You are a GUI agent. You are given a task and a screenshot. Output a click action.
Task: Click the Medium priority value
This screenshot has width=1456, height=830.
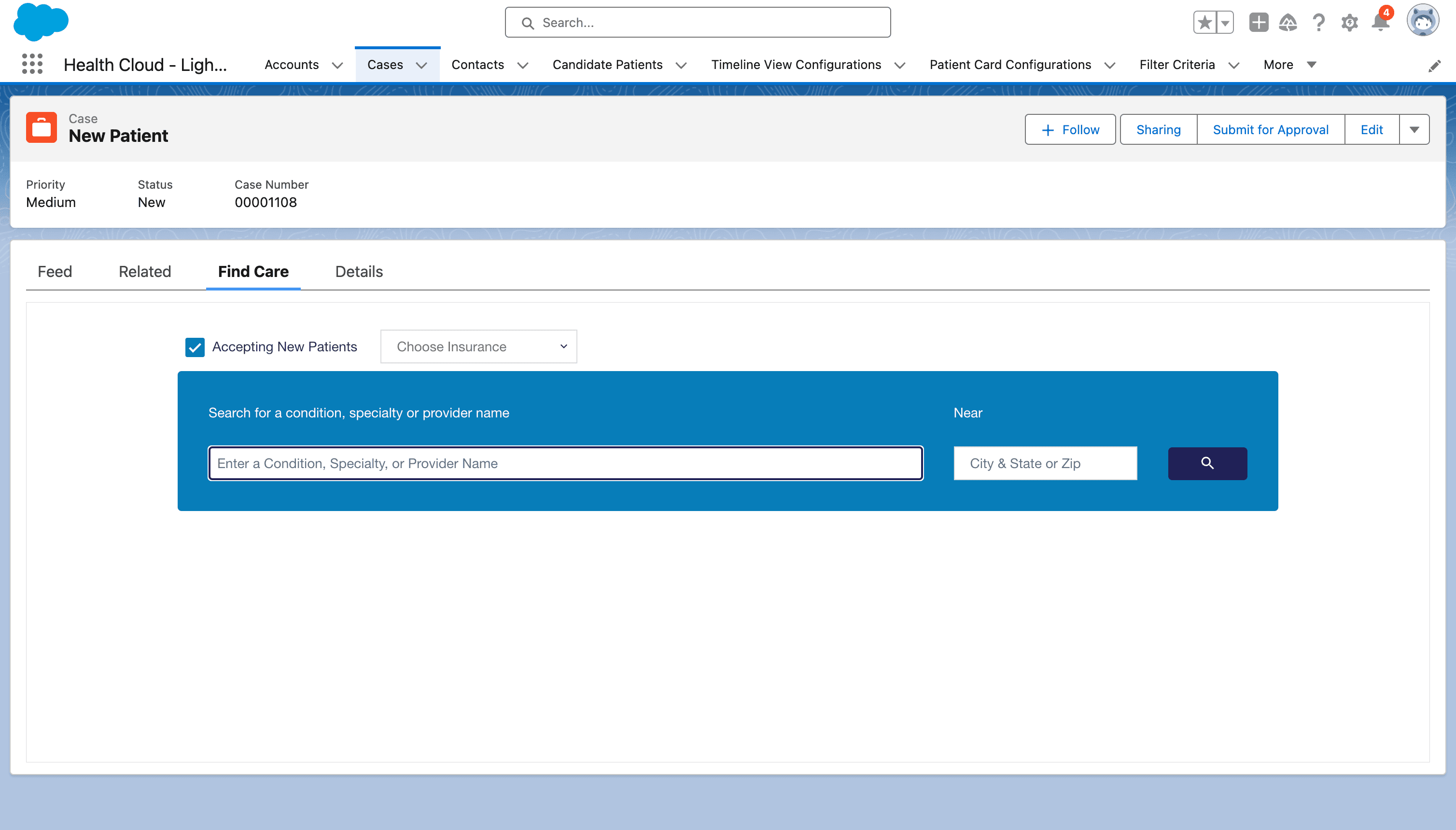pos(51,202)
